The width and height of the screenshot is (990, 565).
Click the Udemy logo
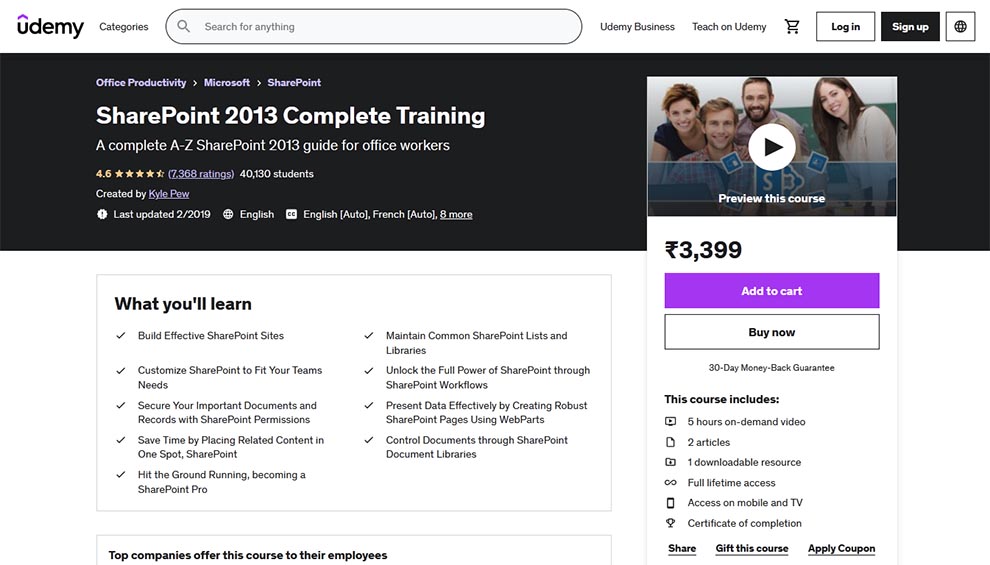(x=50, y=27)
